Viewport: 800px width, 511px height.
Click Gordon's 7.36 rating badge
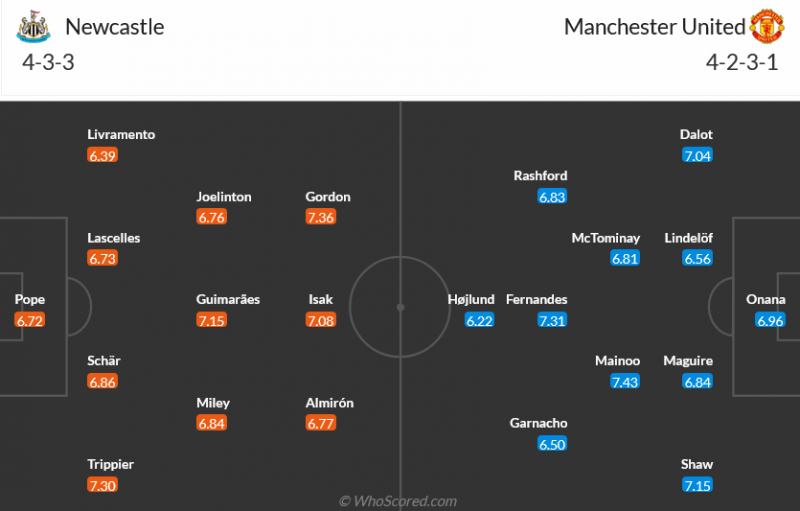[x=321, y=217]
